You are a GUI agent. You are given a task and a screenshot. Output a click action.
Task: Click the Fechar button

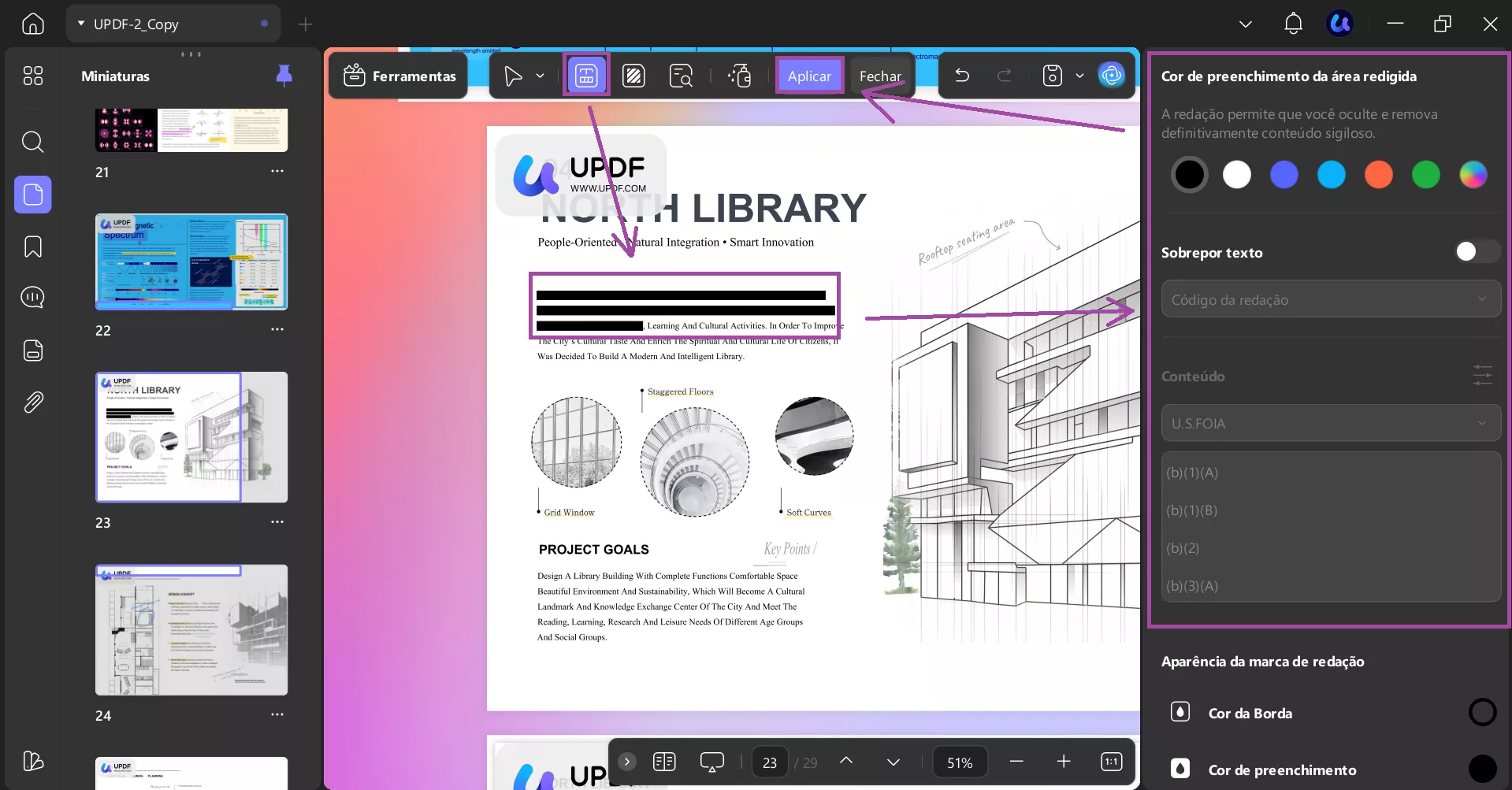(880, 76)
